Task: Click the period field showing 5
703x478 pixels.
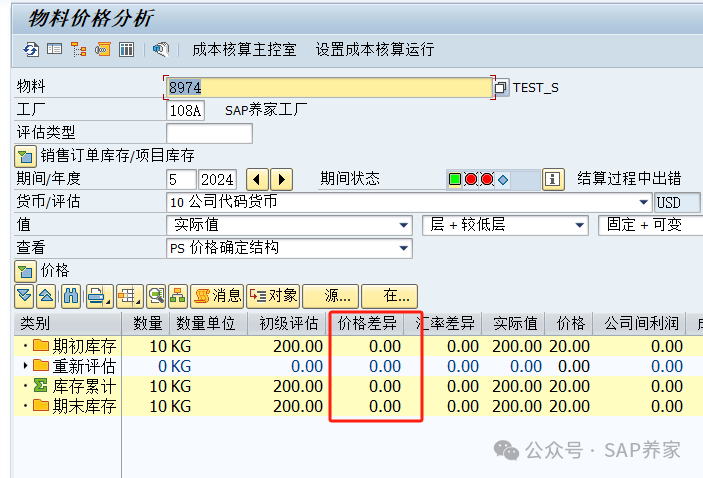Action: 181,180
